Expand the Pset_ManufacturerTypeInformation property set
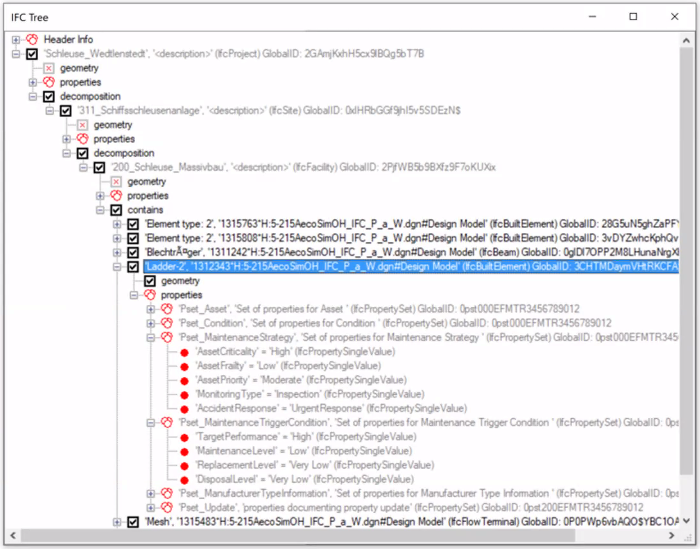 click(151, 493)
